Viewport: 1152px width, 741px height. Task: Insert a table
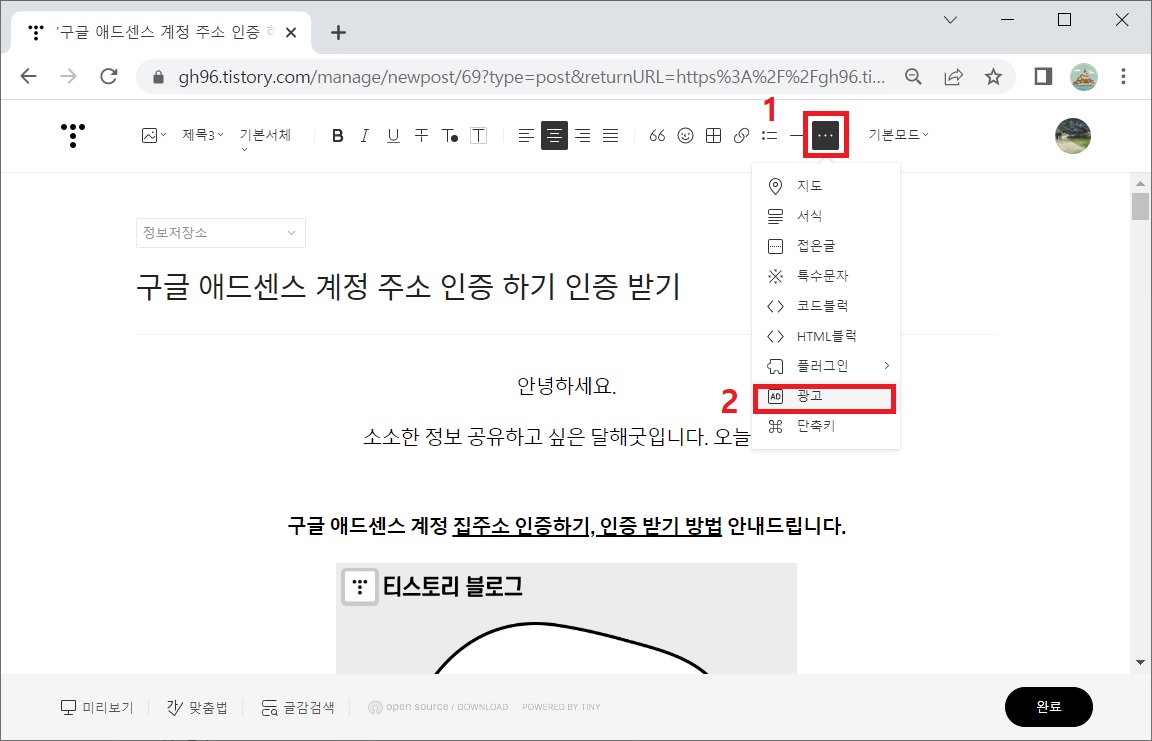tap(713, 135)
